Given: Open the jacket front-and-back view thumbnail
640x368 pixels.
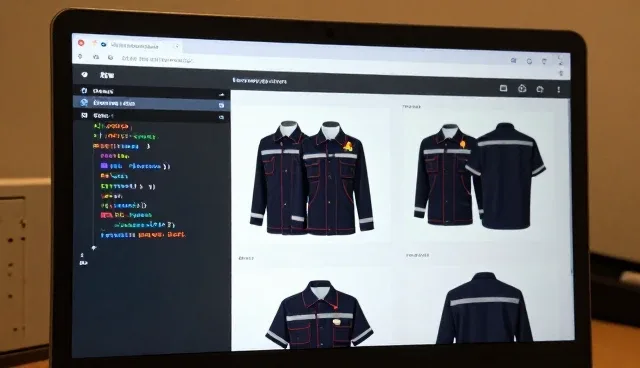Looking at the screenshot, I should pyautogui.click(x=479, y=175).
